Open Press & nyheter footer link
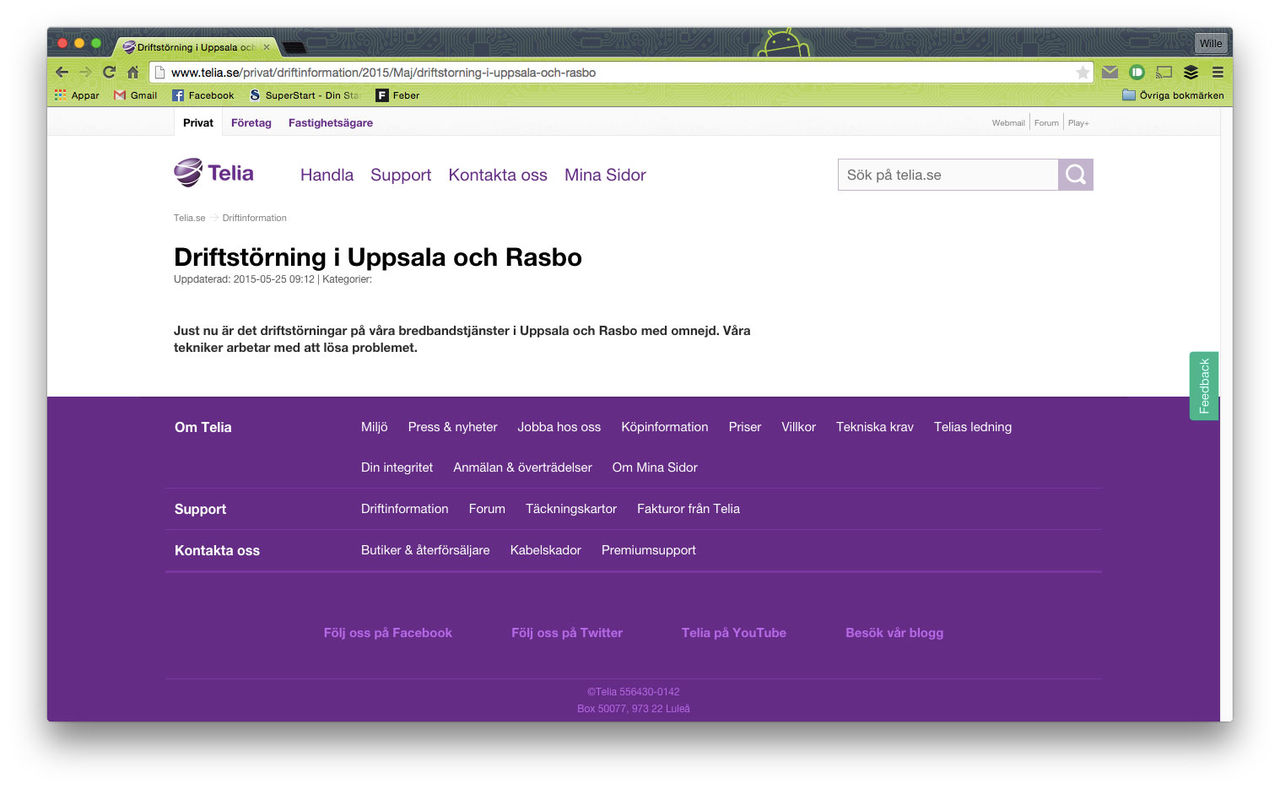This screenshot has width=1280, height=789. (452, 427)
